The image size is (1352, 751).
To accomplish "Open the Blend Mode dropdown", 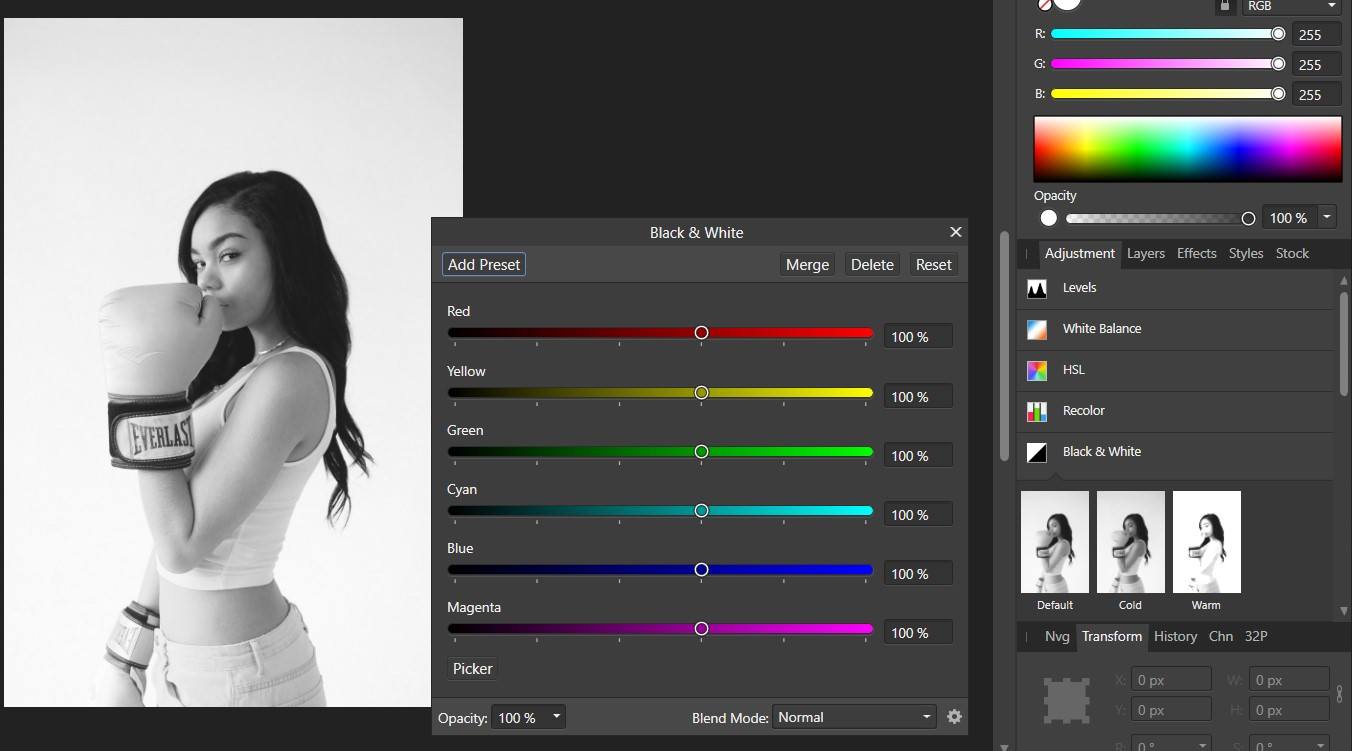I will tap(853, 716).
